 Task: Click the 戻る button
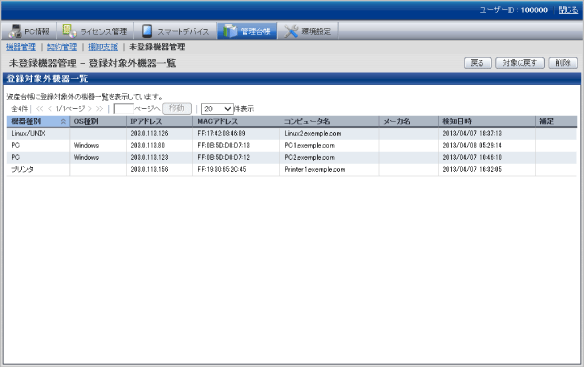click(477, 63)
